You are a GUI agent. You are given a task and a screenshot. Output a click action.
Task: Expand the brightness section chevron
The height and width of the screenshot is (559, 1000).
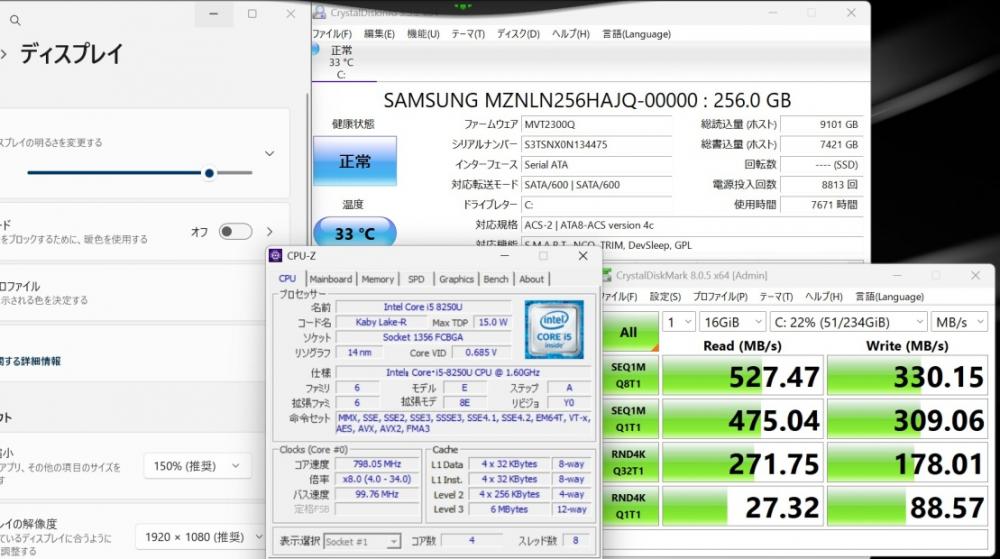[x=270, y=154]
